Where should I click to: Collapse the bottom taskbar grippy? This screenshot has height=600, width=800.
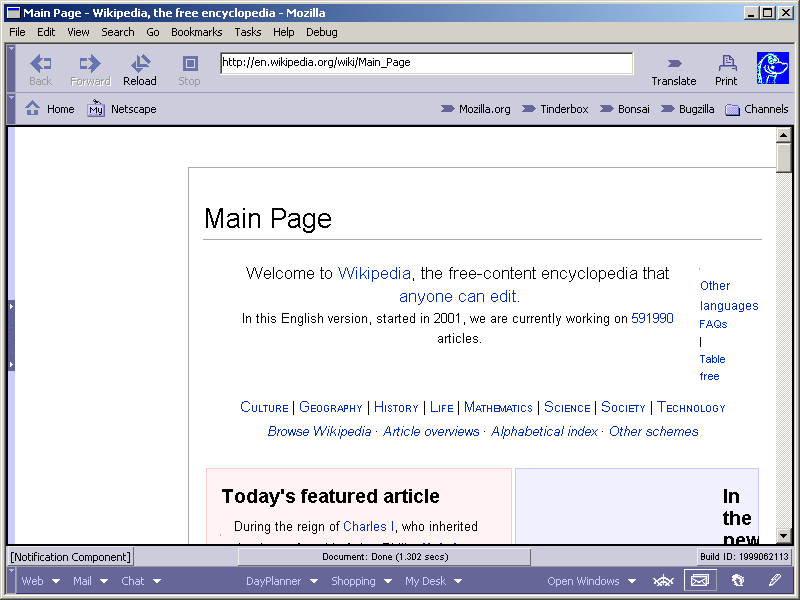point(11,580)
